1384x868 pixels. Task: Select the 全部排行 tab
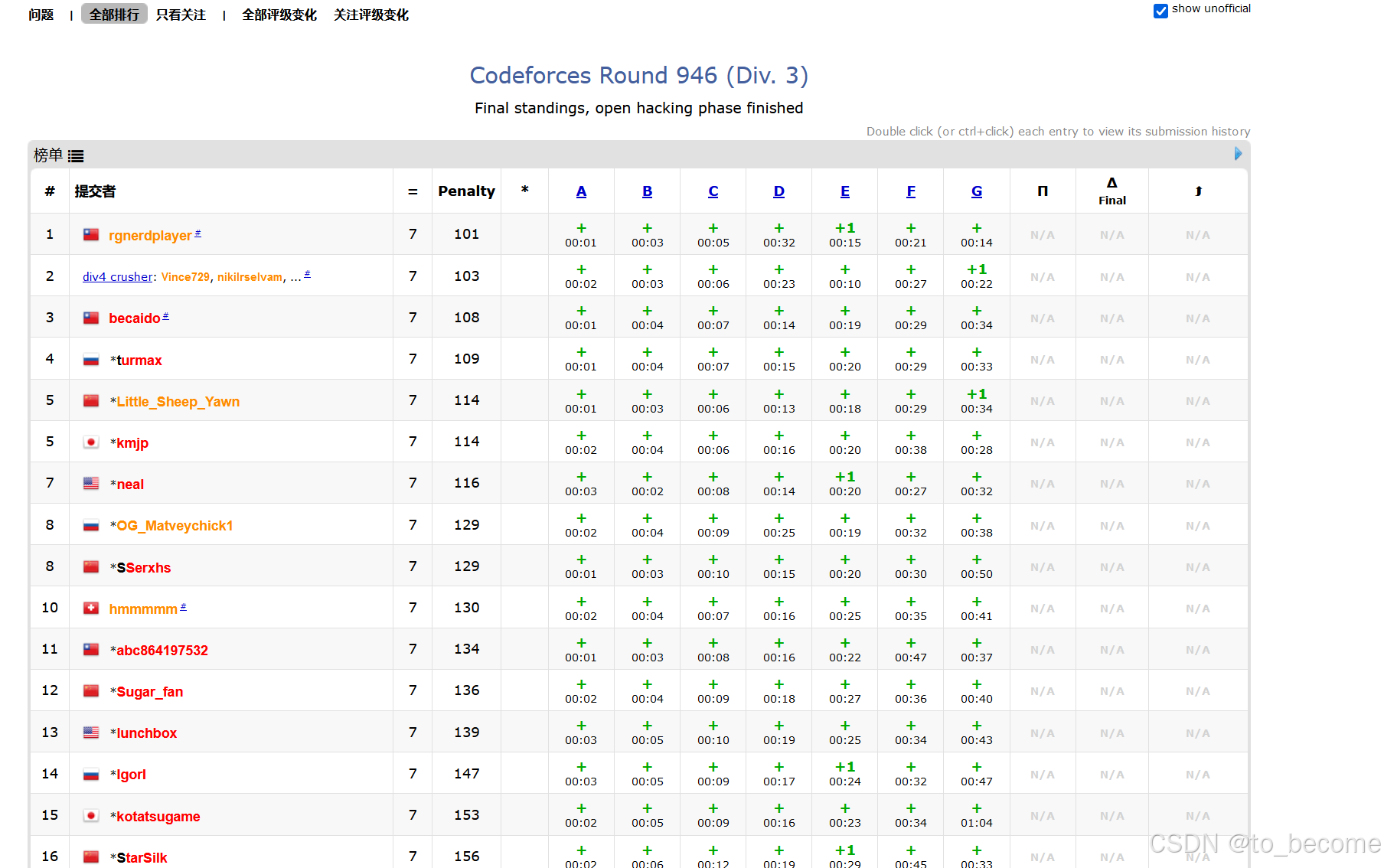click(x=114, y=15)
